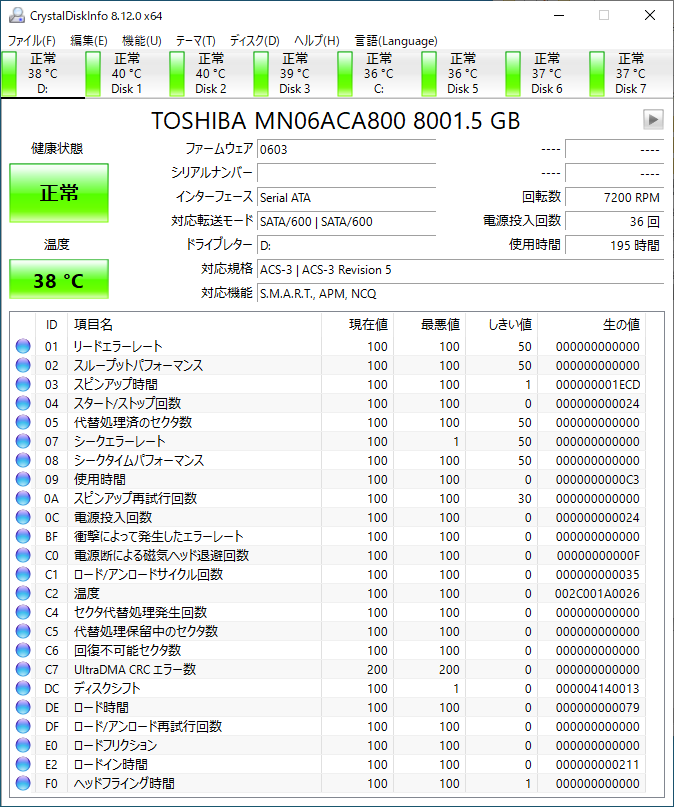Switch to the C: disk tab

point(379,74)
